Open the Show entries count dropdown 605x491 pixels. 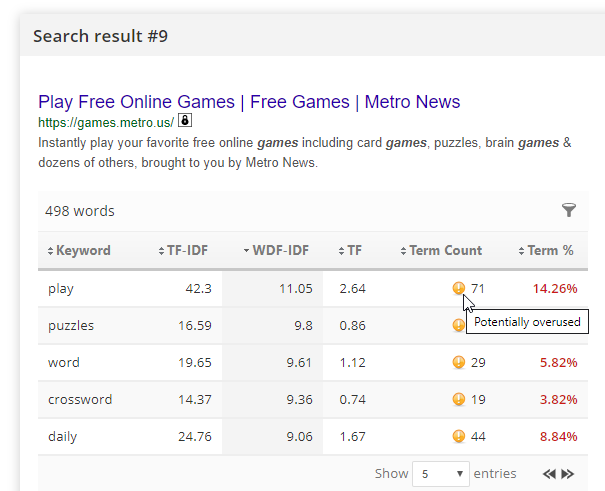pos(442,474)
